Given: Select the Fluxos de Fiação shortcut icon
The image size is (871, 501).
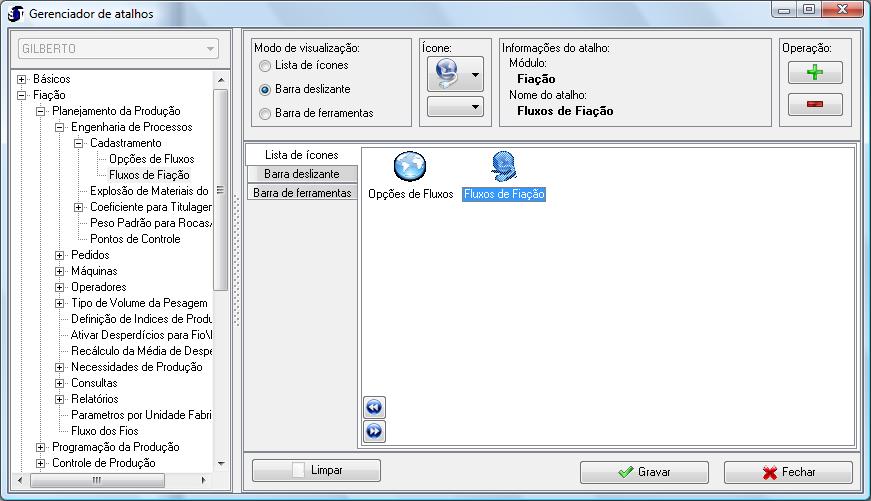Looking at the screenshot, I should tap(503, 166).
